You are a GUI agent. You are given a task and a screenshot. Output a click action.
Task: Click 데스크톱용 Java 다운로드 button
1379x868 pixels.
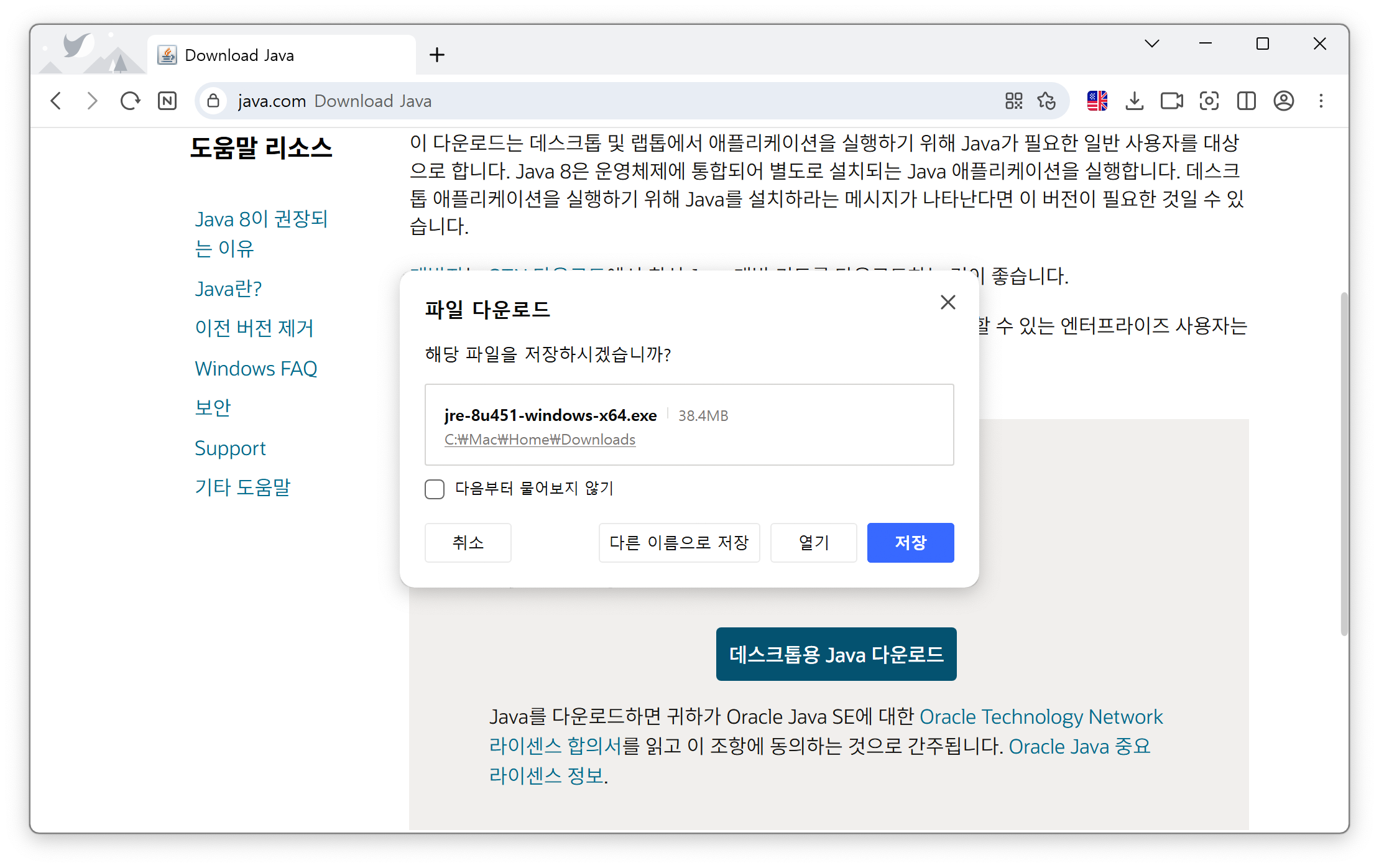[x=836, y=654]
